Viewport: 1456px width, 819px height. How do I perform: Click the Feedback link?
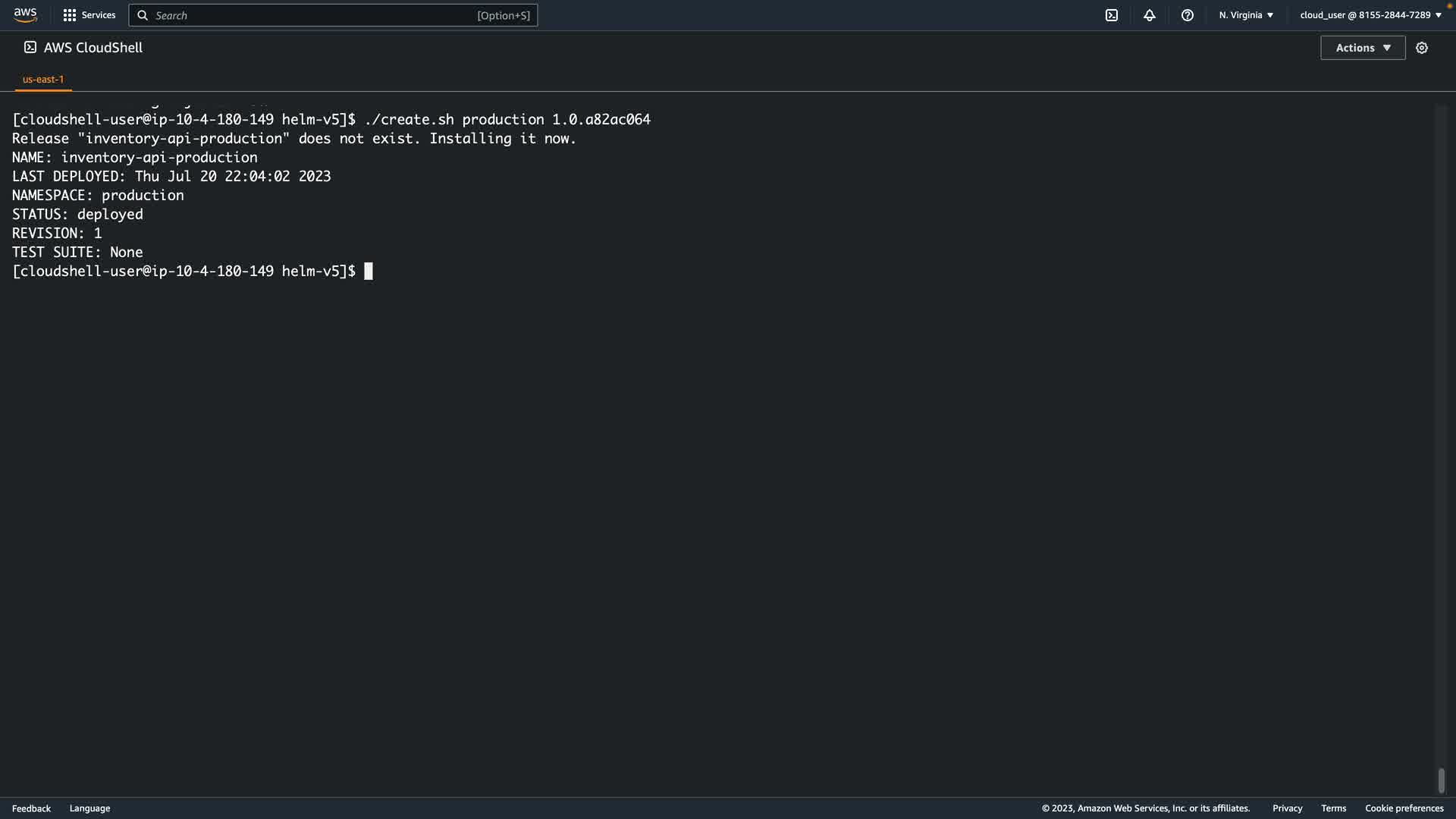tap(31, 808)
